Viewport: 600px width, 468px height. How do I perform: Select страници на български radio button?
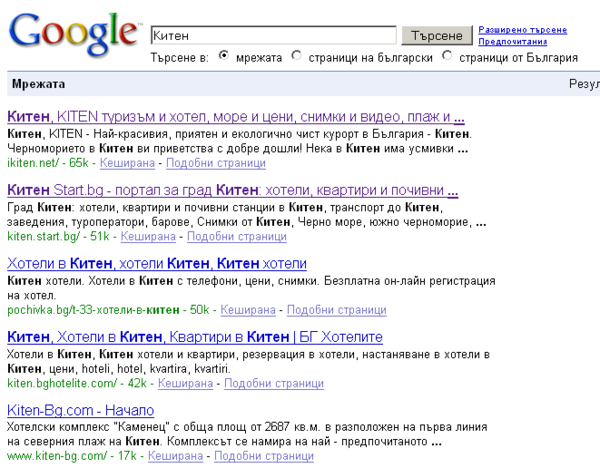[x=296, y=56]
